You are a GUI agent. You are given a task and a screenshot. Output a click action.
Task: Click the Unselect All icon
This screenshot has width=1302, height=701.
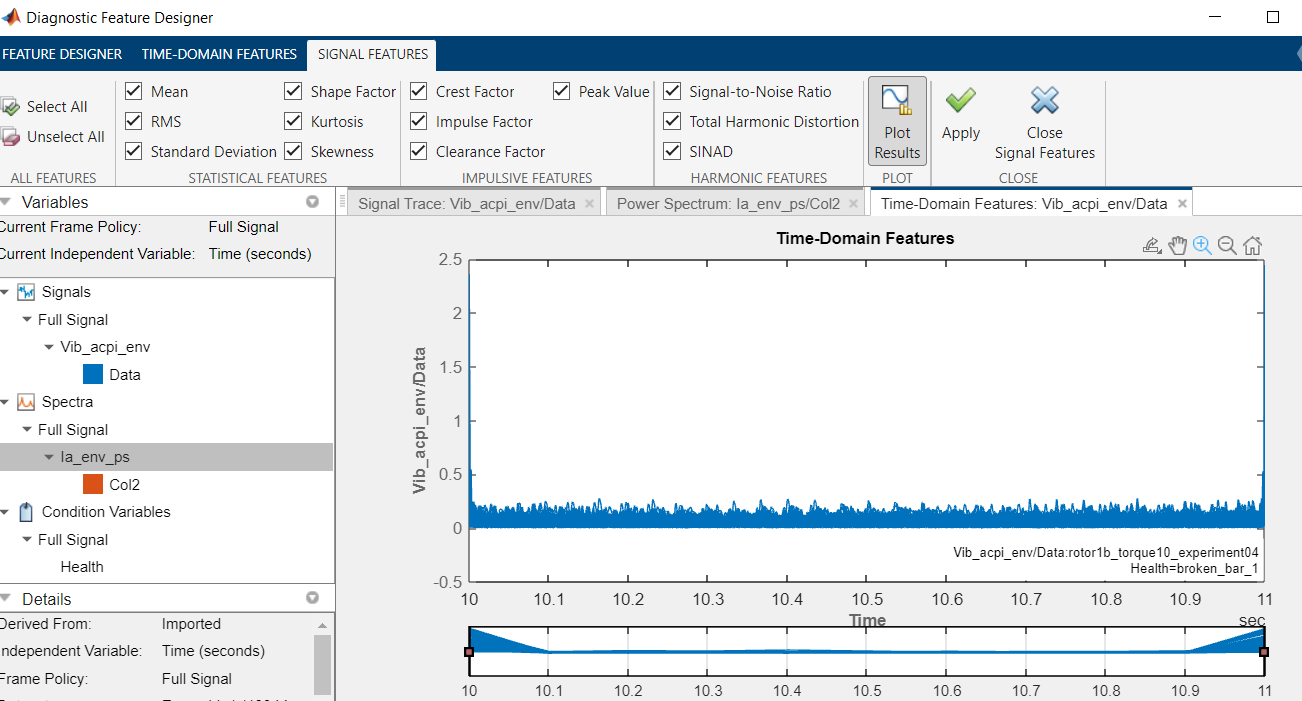coord(10,137)
